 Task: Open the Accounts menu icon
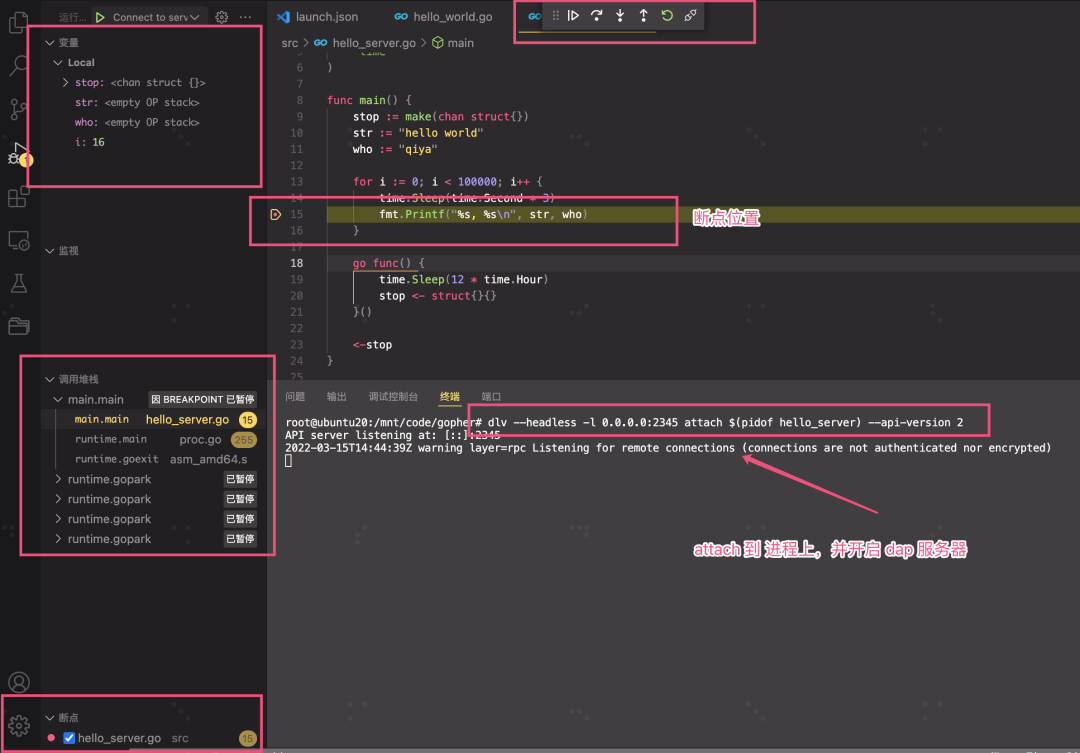coord(19,682)
